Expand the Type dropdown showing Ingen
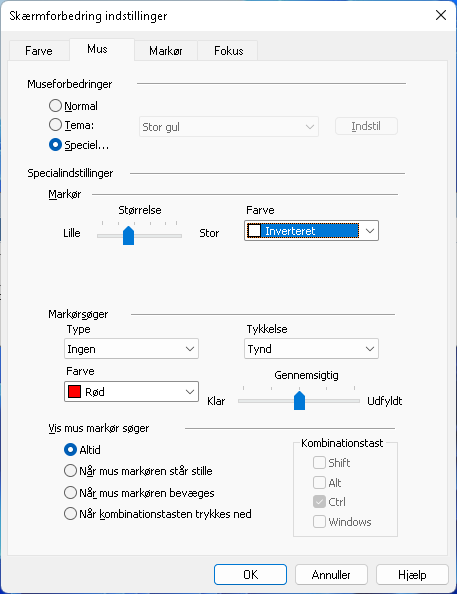The height and width of the screenshot is (594, 457). (x=131, y=349)
